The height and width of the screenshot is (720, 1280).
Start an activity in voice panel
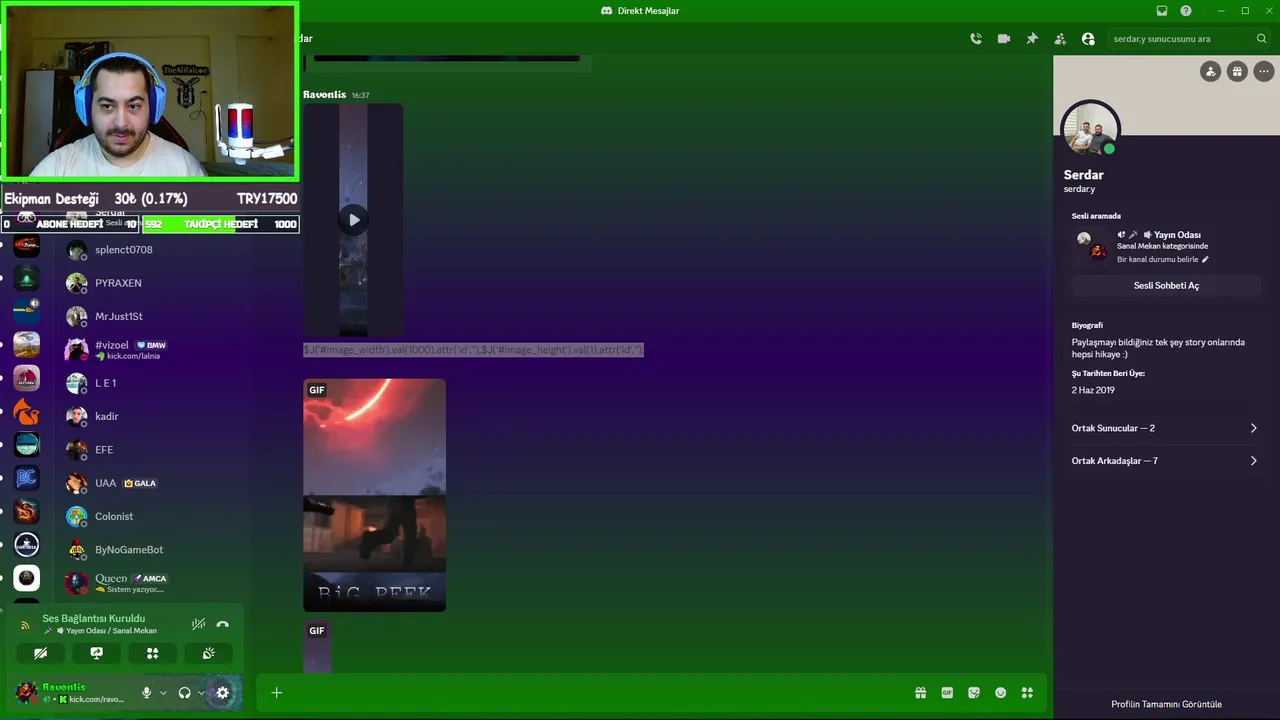coord(152,653)
